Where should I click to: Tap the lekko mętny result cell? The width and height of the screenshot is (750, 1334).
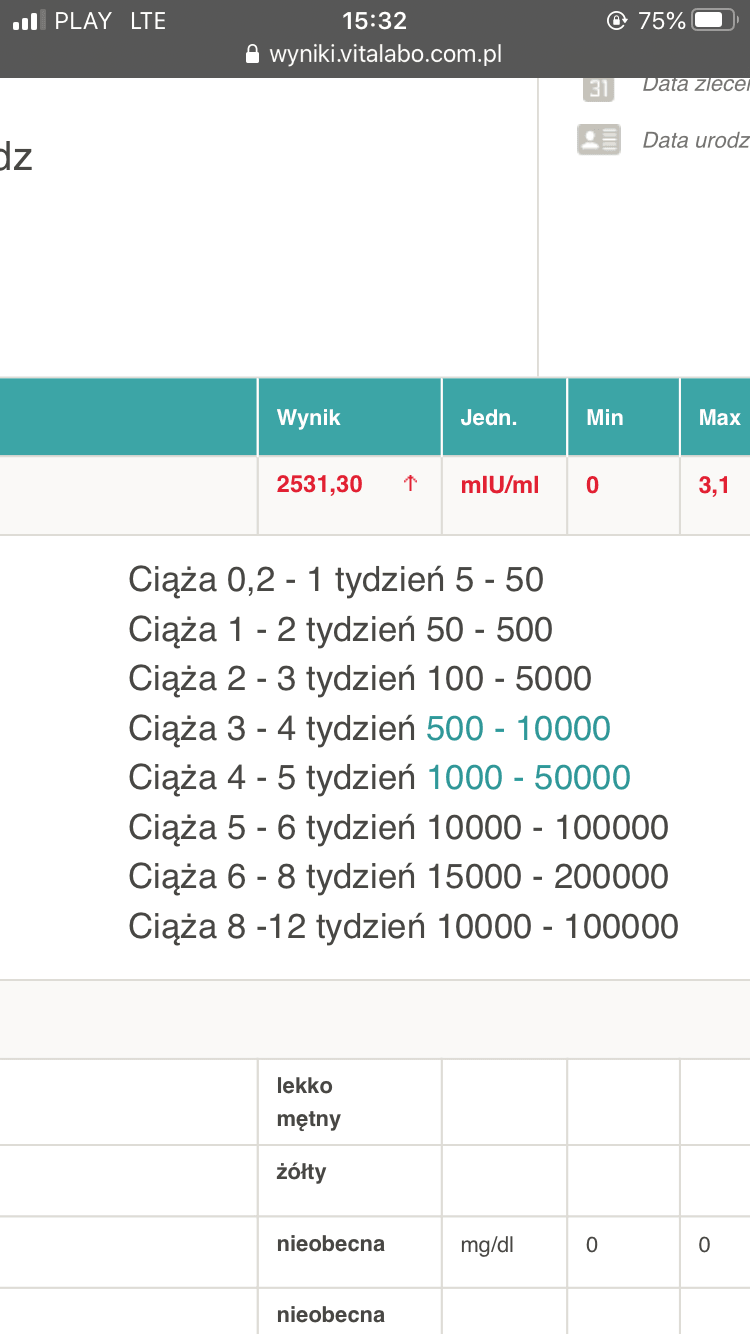tap(309, 1102)
